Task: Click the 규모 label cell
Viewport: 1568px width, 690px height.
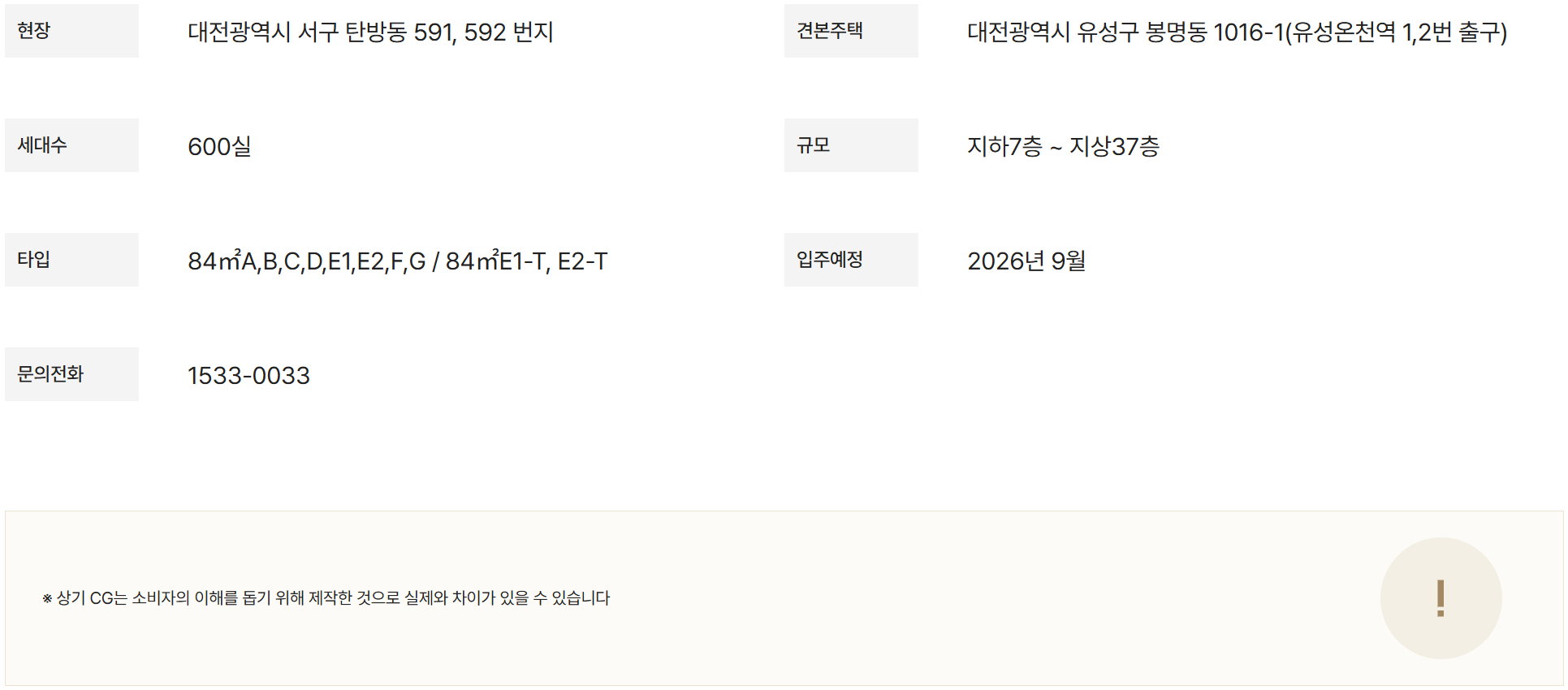Action: coord(850,145)
